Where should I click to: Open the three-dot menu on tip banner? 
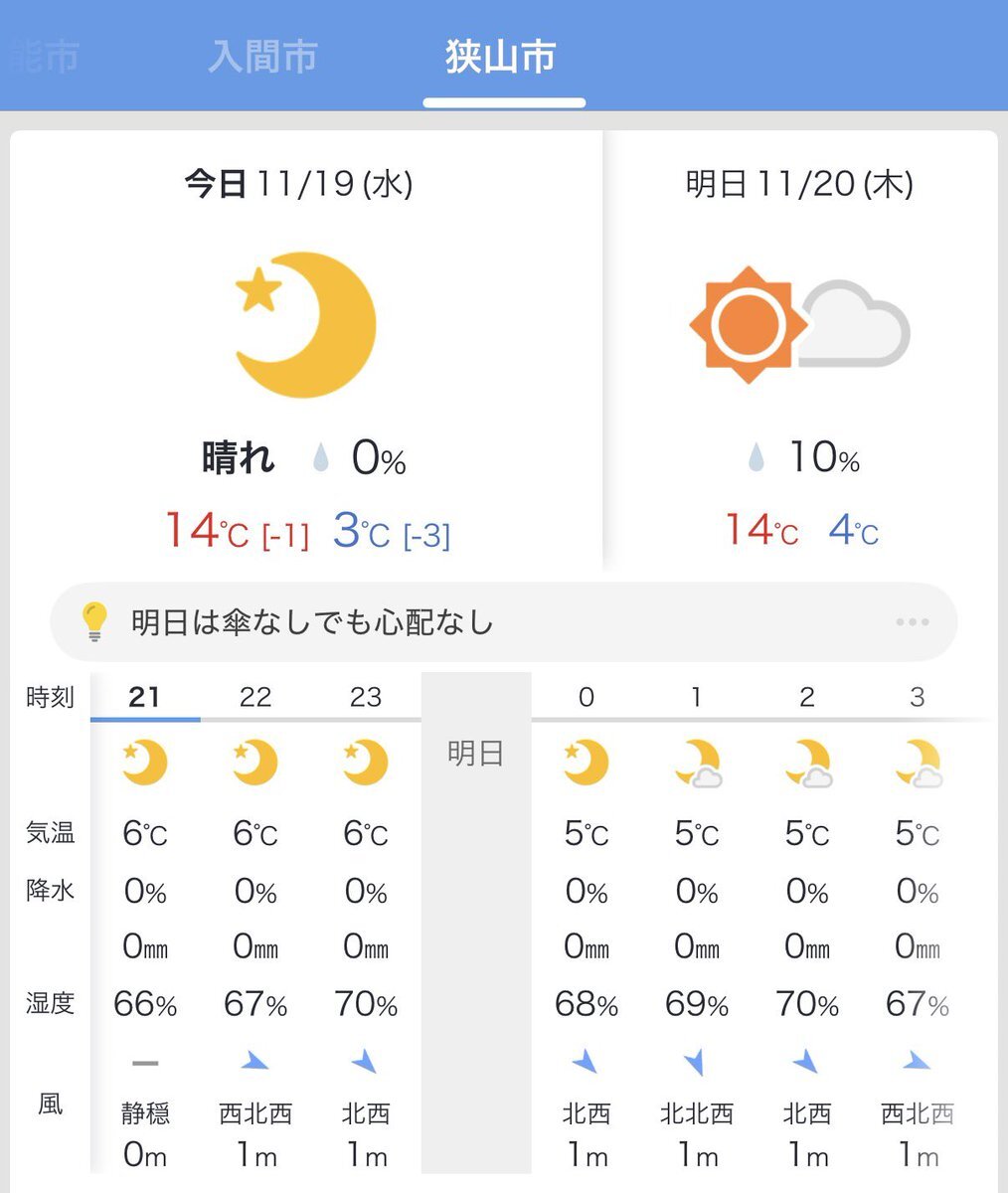click(x=912, y=622)
